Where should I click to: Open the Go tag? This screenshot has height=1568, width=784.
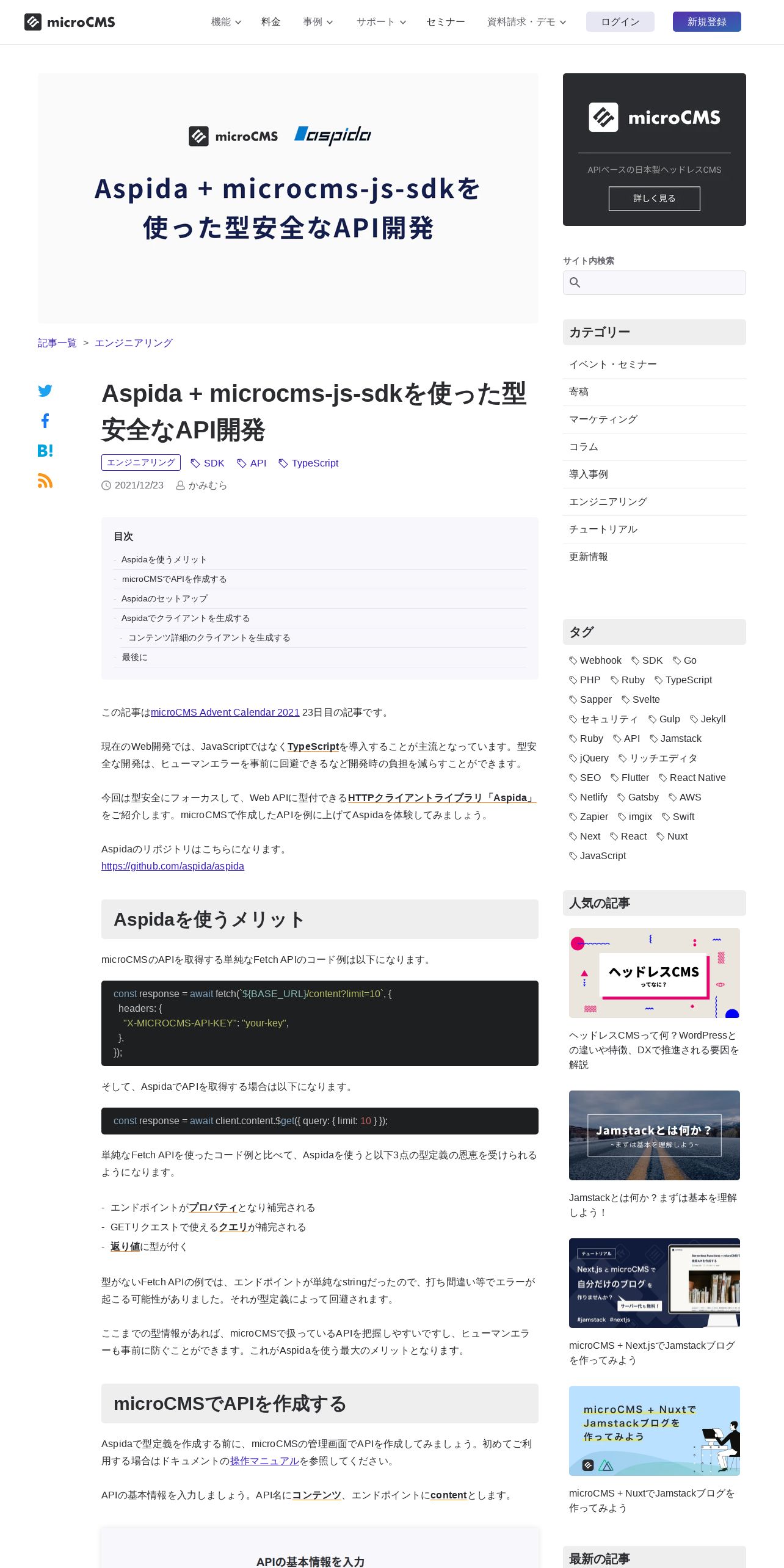click(x=684, y=661)
